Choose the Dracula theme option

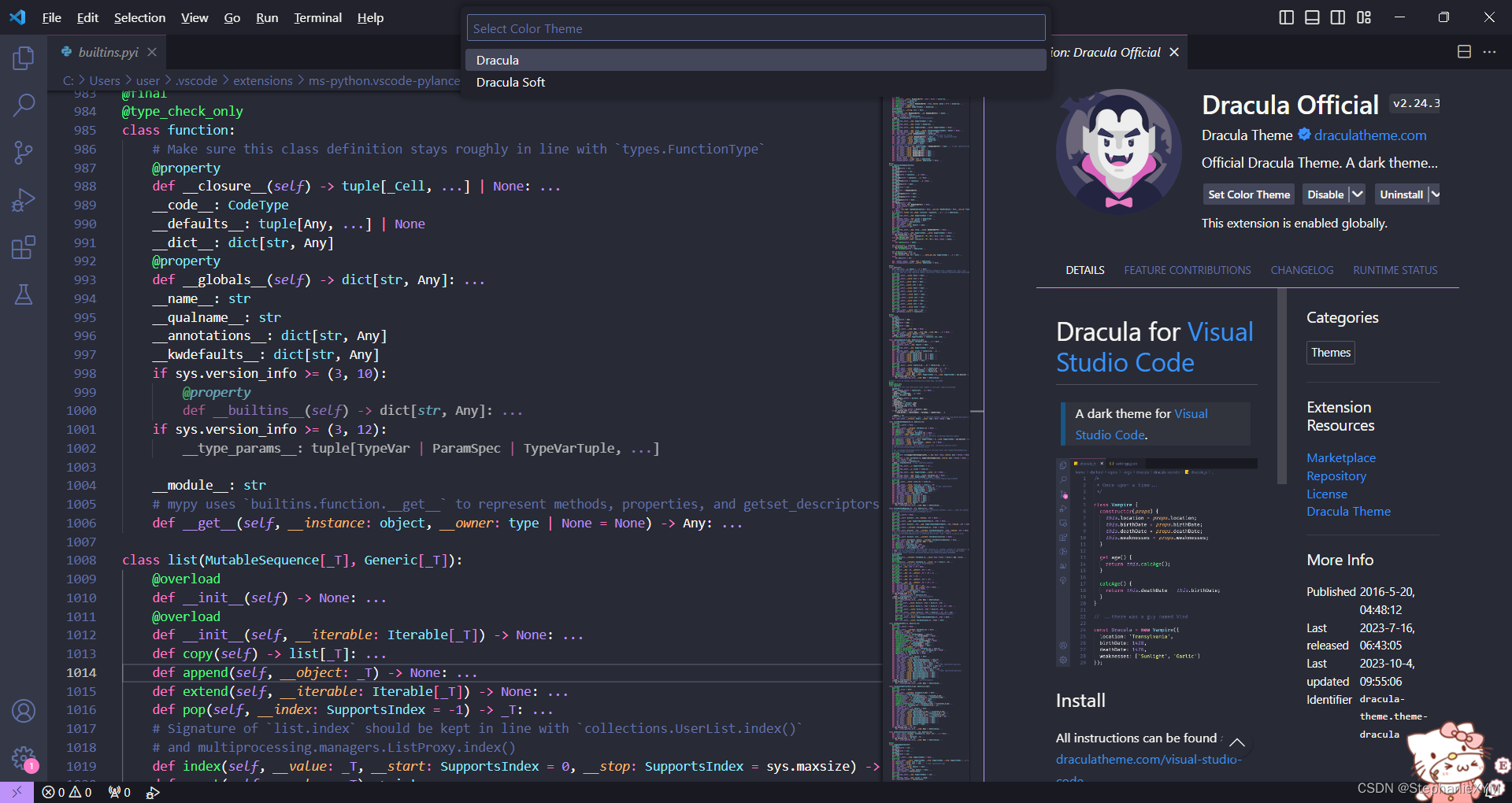coord(756,60)
